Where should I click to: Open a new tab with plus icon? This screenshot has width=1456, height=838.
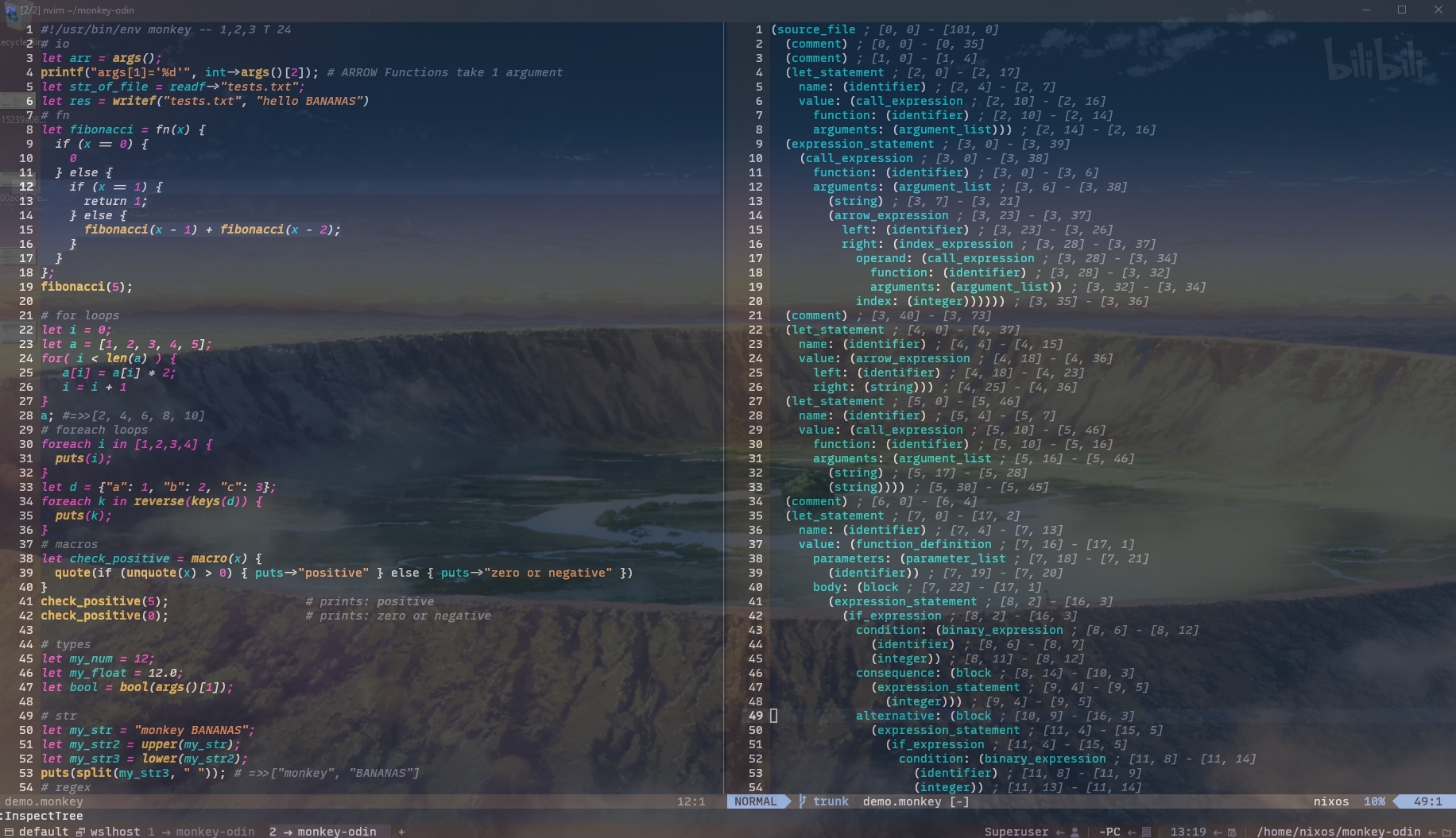tap(401, 832)
